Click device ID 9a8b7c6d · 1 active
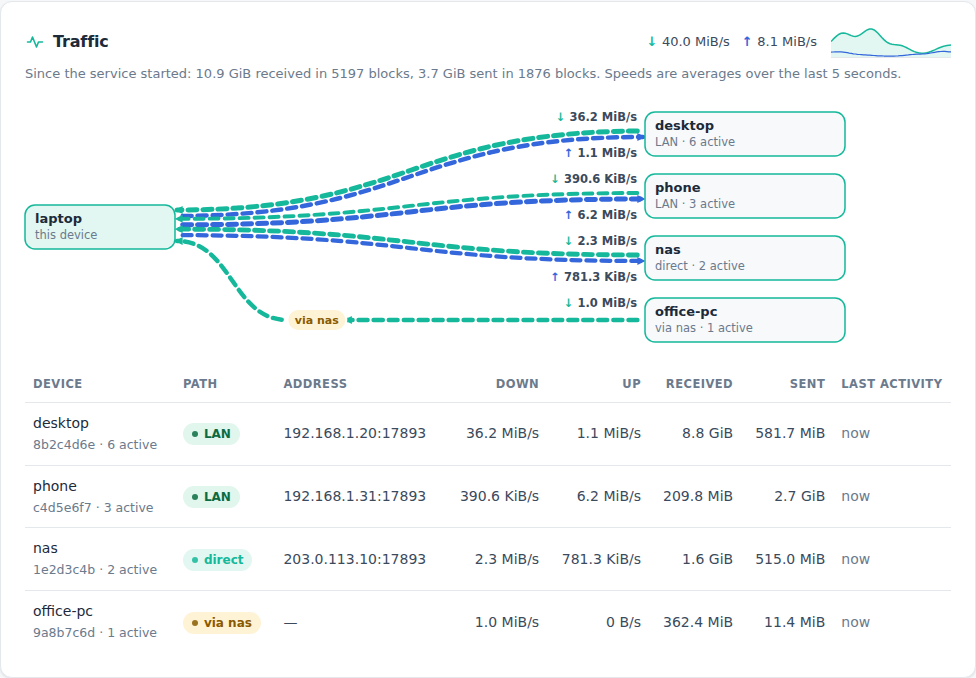 click(x=95, y=633)
